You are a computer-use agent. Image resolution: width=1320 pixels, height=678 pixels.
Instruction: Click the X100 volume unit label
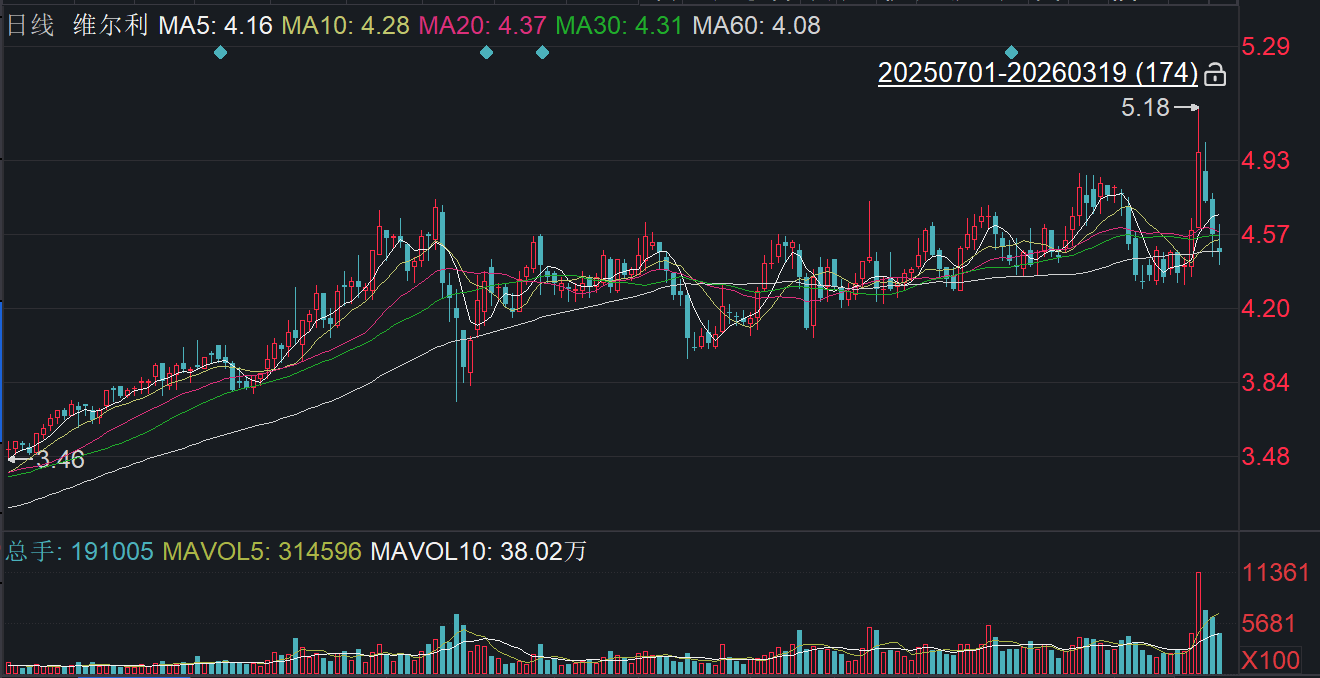click(1271, 660)
